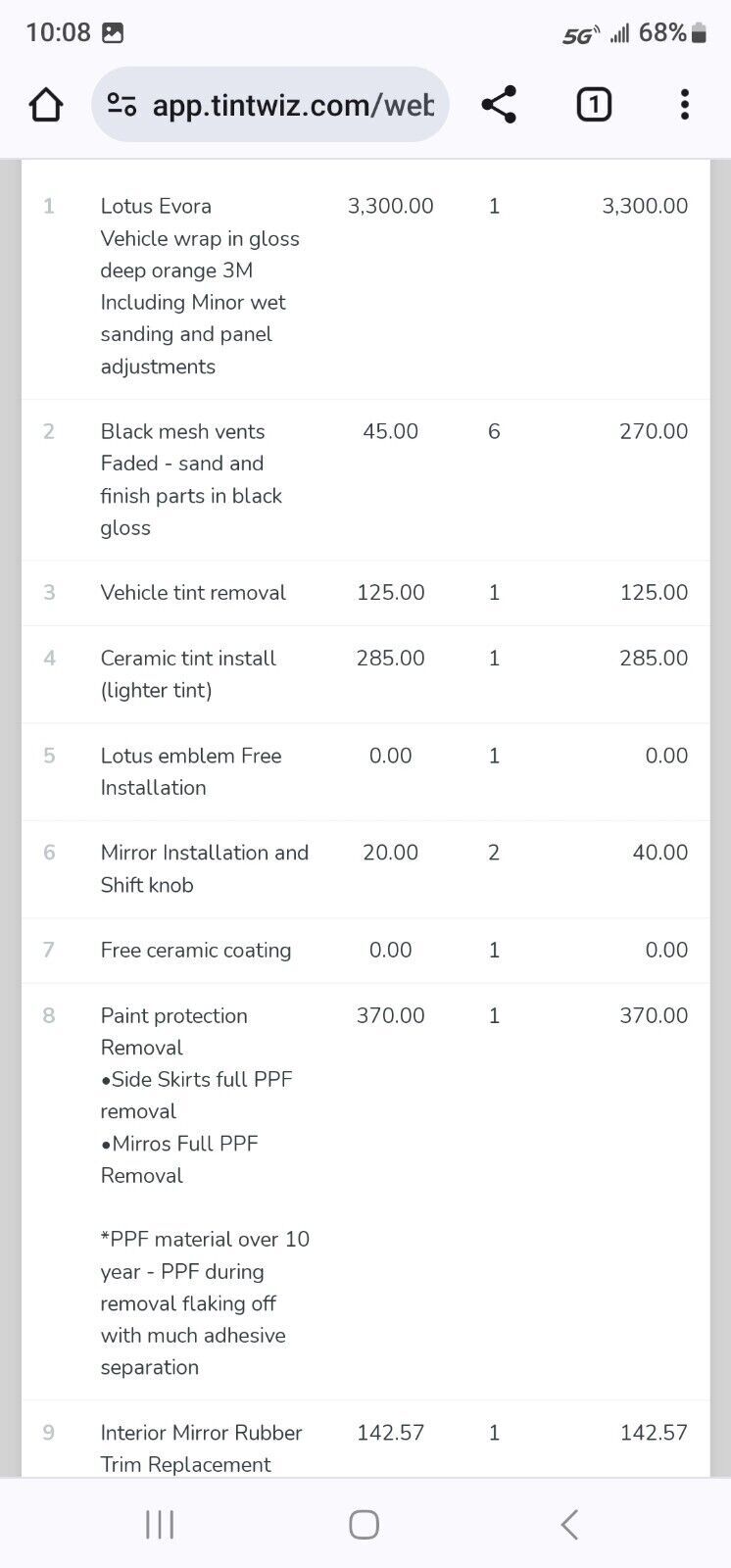This screenshot has width=731, height=1568.
Task: Select the Free ceramic coating row
Action: tap(196, 950)
